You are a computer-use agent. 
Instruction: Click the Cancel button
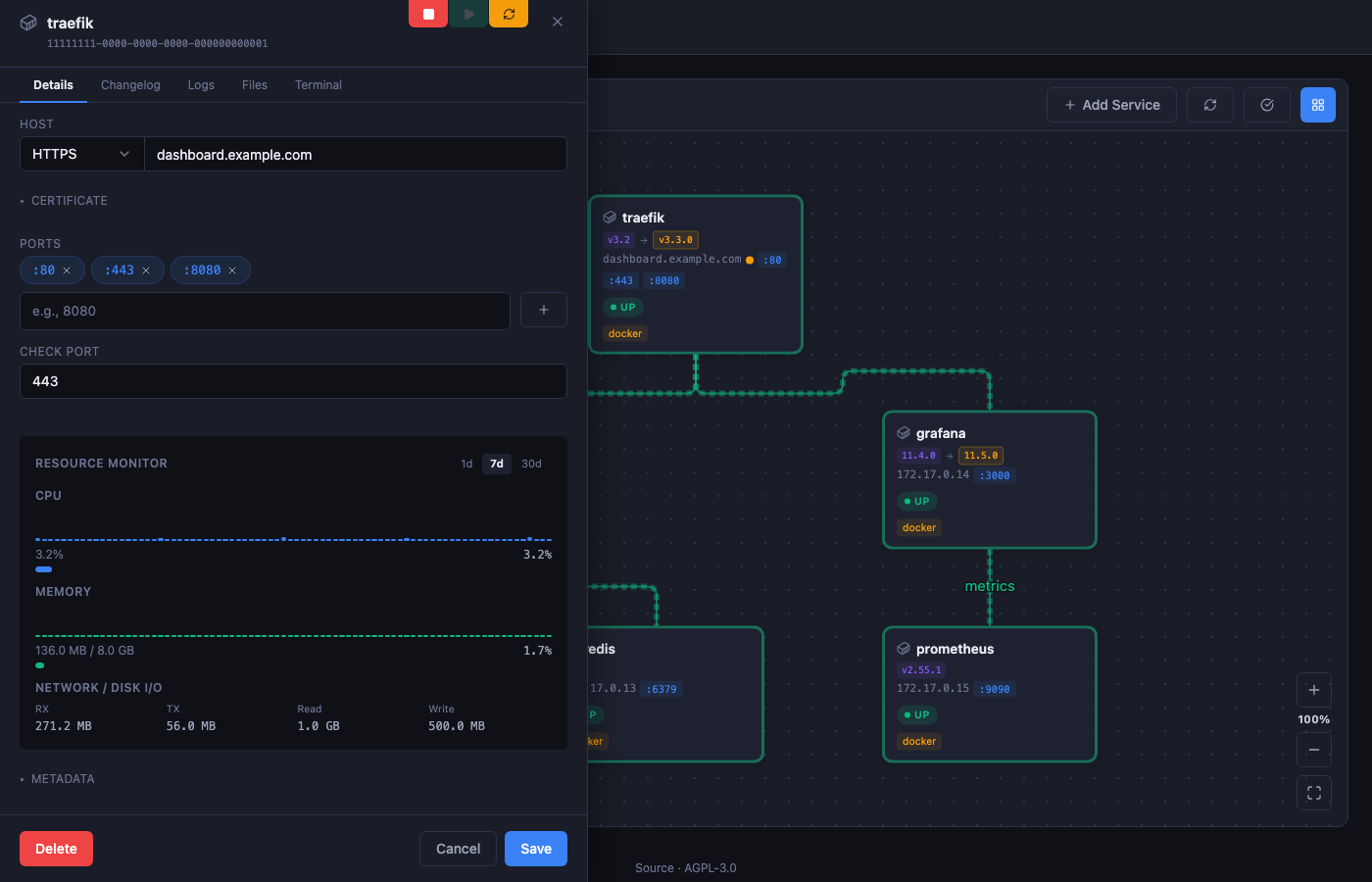tap(458, 849)
